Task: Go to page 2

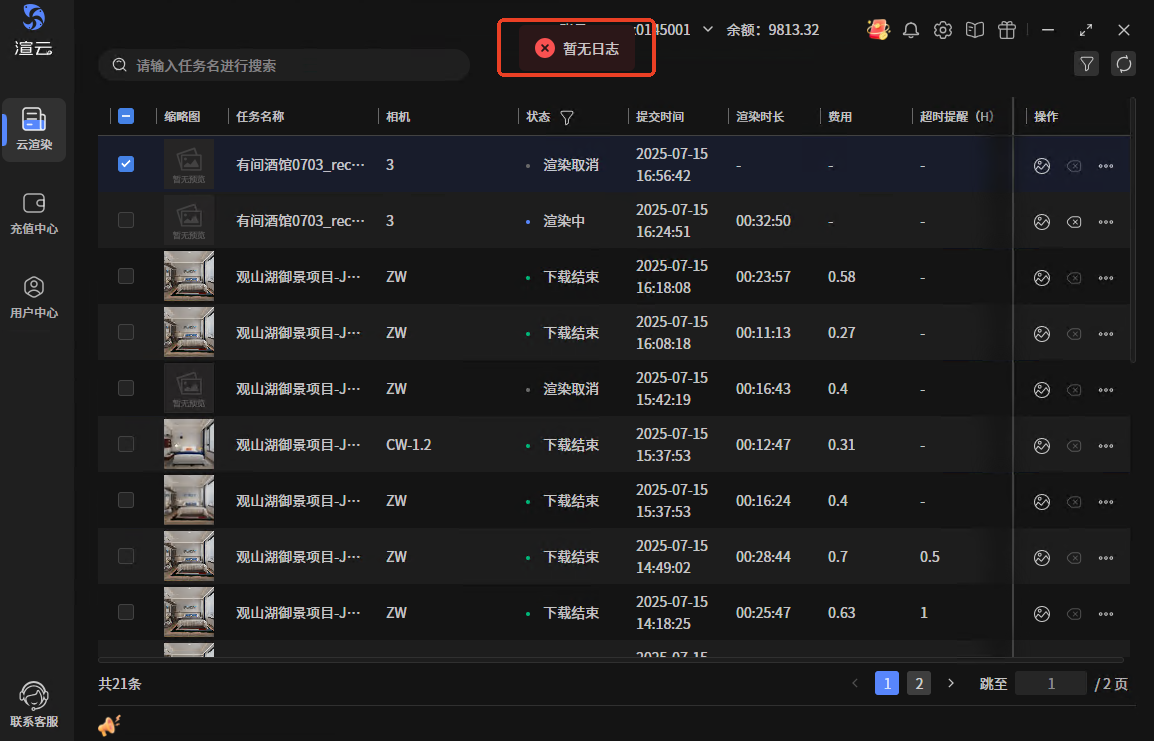Action: (x=918, y=683)
